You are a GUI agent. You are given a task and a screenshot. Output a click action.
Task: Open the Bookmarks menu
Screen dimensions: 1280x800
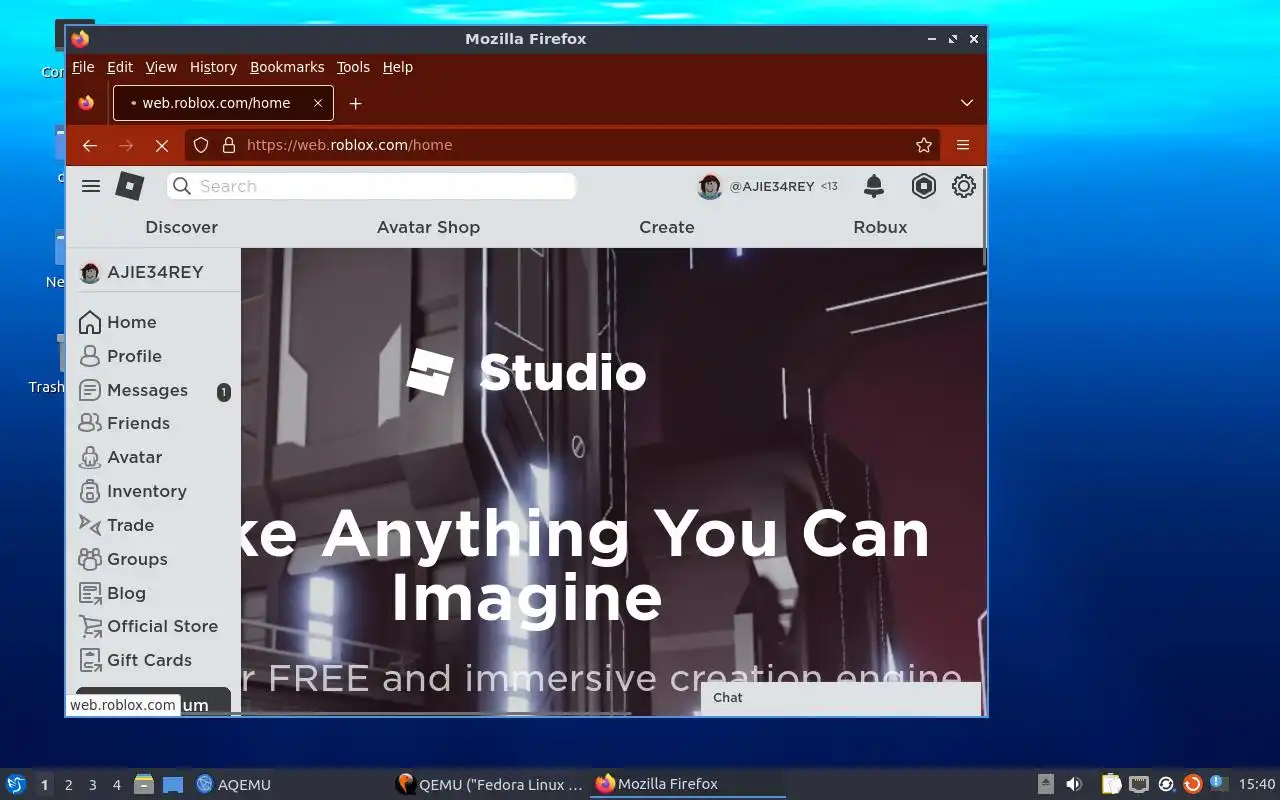click(287, 67)
